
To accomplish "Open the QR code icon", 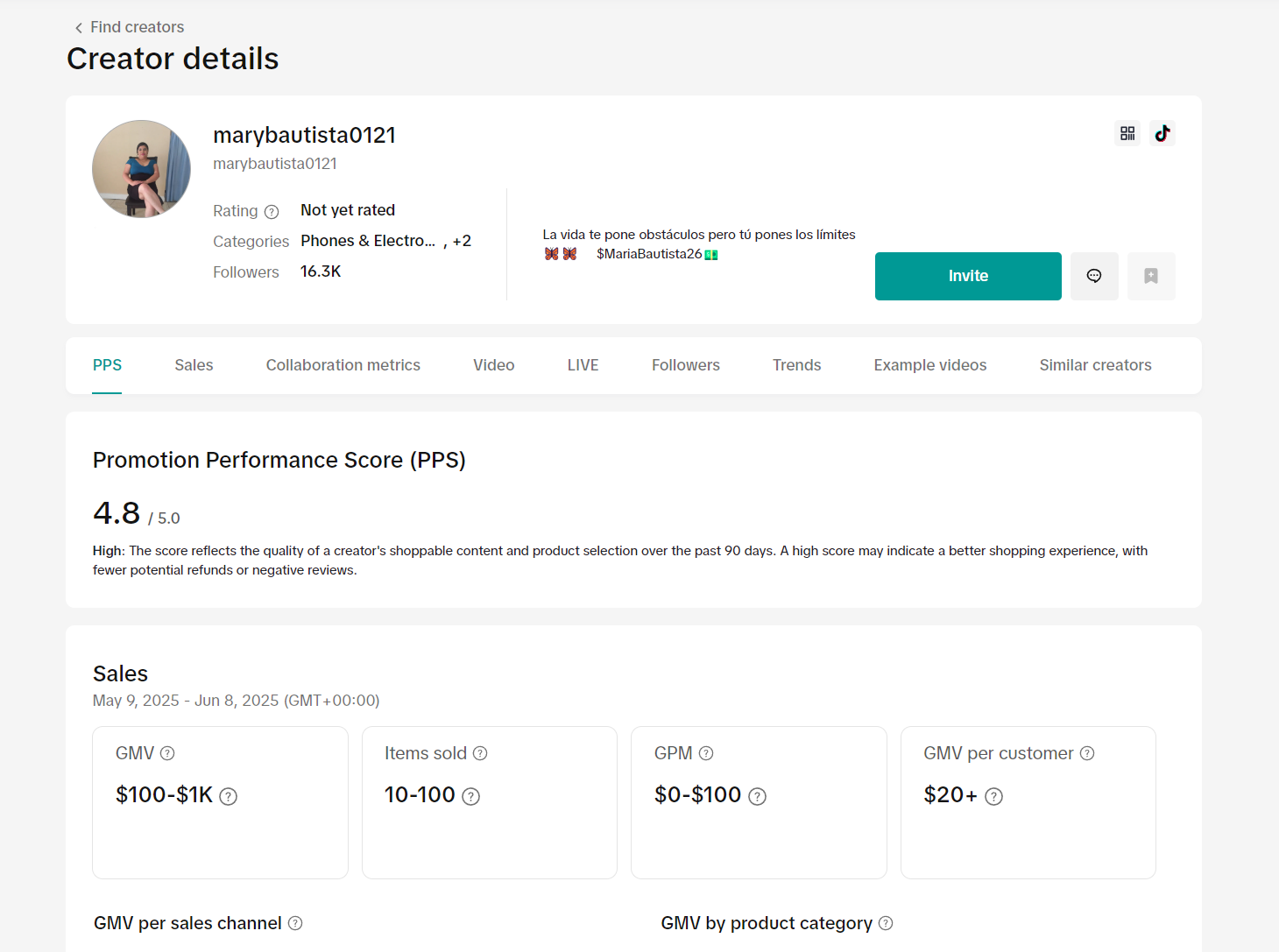I will [x=1127, y=133].
